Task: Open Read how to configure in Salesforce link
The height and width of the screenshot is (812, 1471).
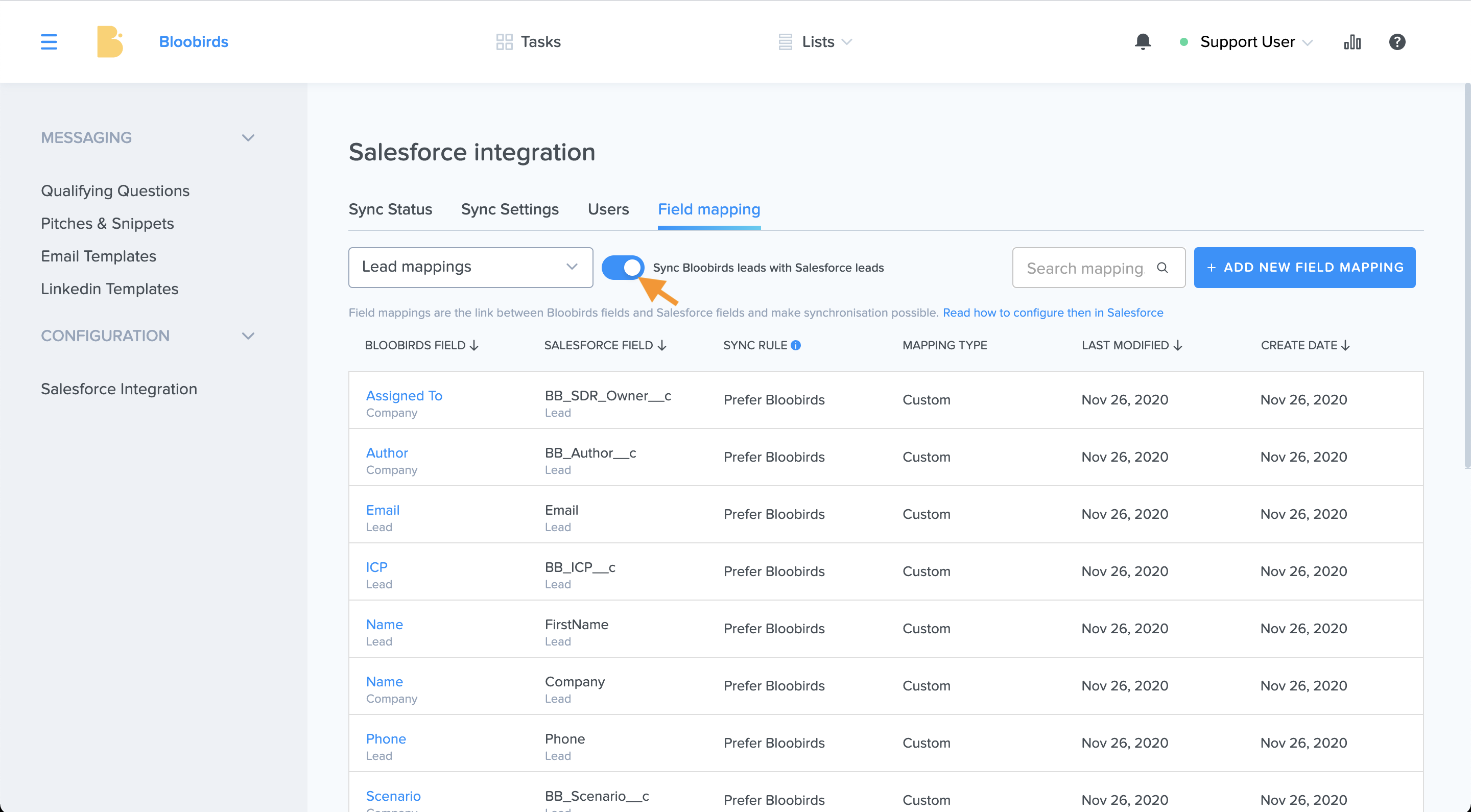Action: (x=1052, y=313)
